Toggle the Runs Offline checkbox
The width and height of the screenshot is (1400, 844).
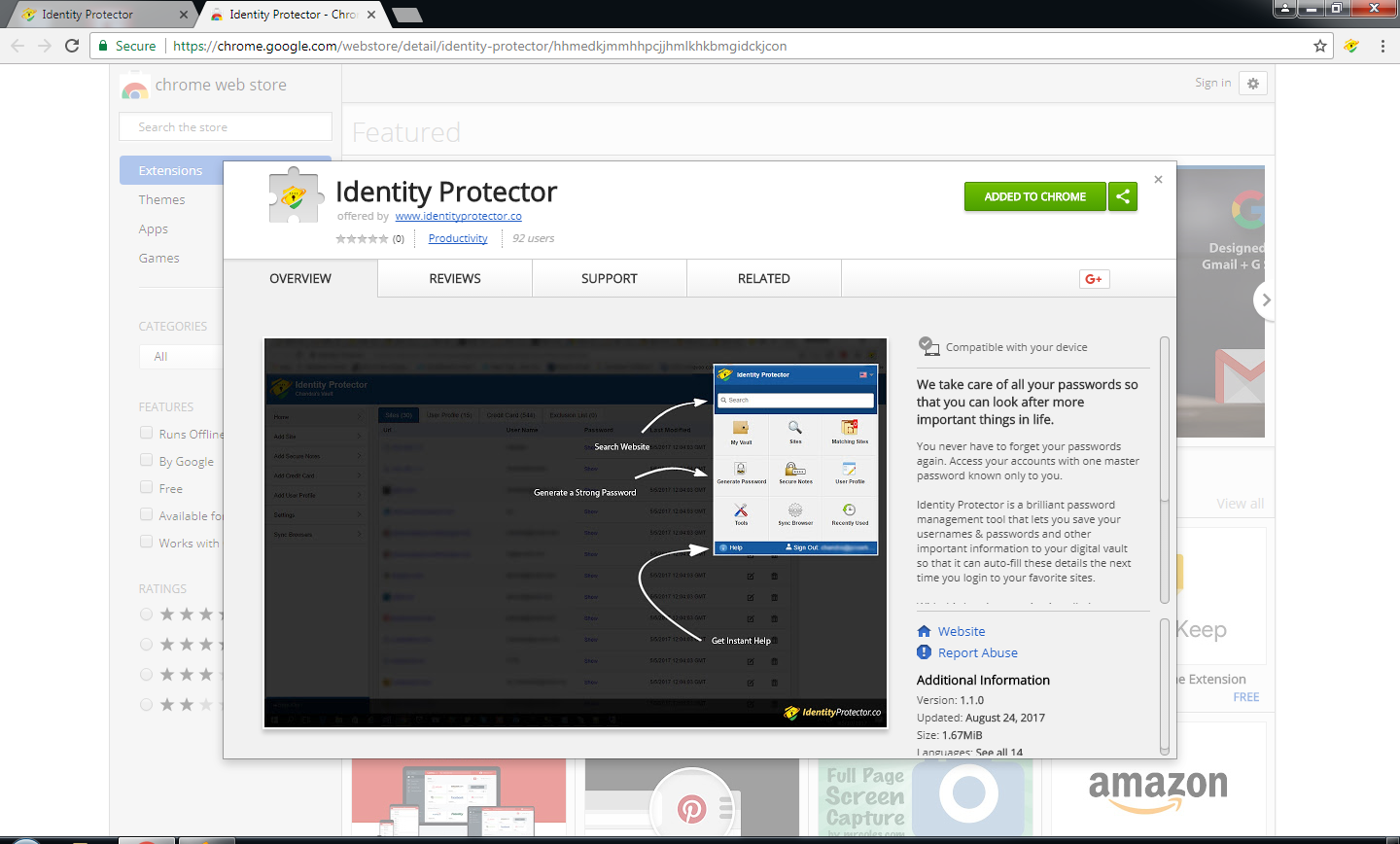[x=147, y=433]
